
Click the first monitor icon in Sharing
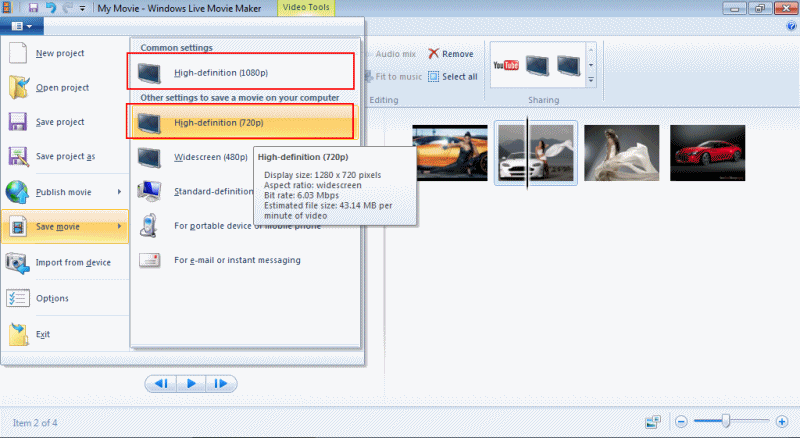click(x=537, y=65)
